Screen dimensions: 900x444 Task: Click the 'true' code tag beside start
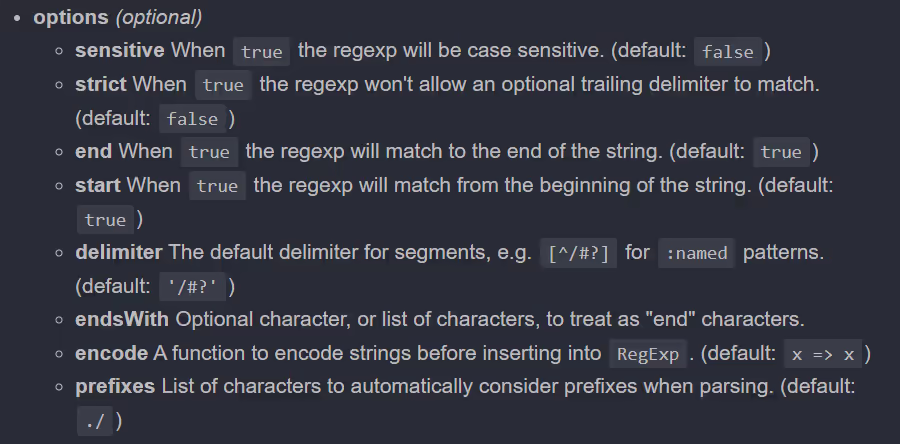218,186
